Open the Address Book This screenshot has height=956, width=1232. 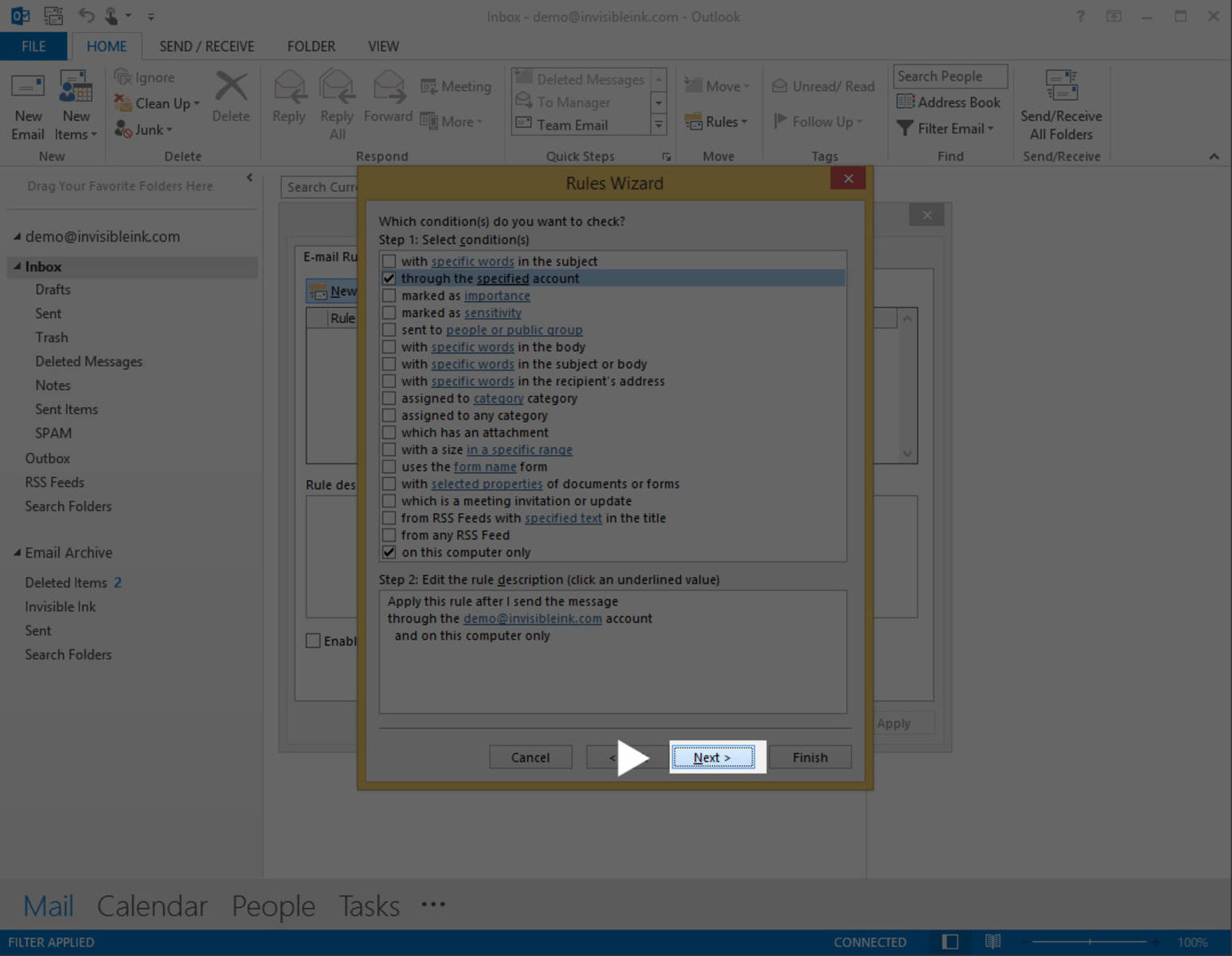point(948,102)
